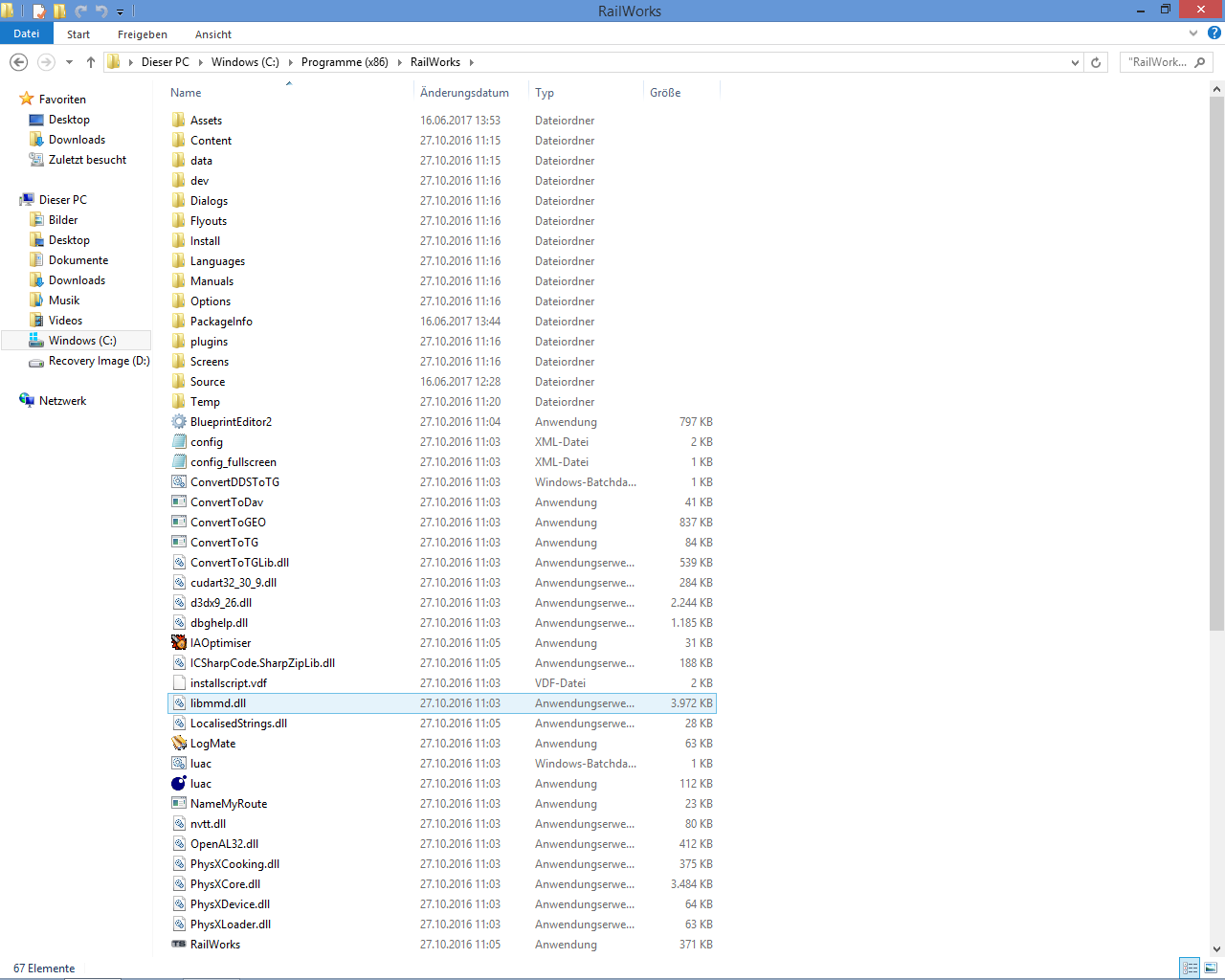Image resolution: width=1225 pixels, height=980 pixels.
Task: Refresh the RailWorks folder view
Action: pos(1097,62)
